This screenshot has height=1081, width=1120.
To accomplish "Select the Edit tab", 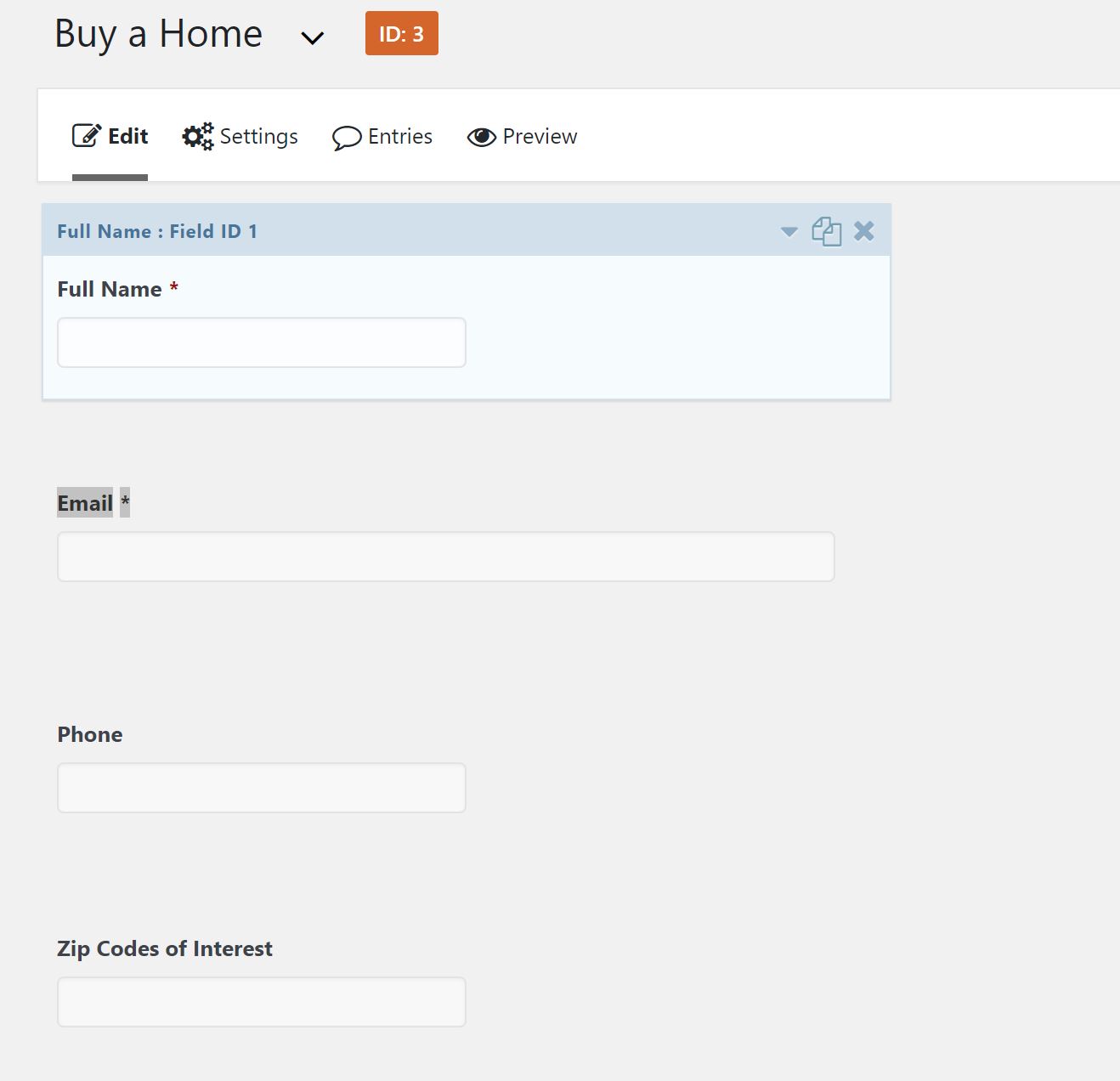I will [110, 137].
